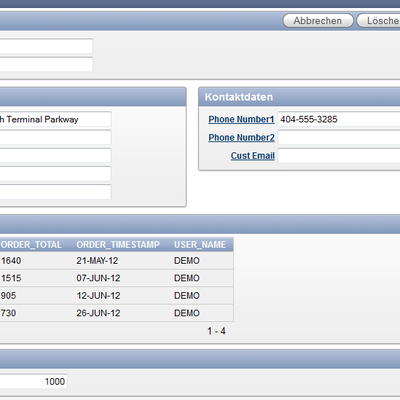This screenshot has height=400, width=400.
Task: Select the 21-MAY-12 order row
Action: point(117,261)
